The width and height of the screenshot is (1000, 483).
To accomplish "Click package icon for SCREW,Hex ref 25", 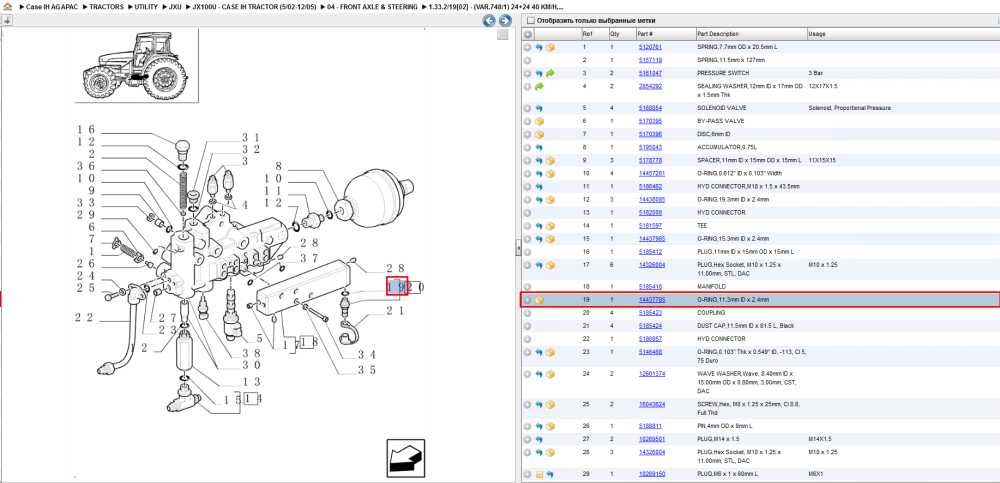I will tap(550, 405).
